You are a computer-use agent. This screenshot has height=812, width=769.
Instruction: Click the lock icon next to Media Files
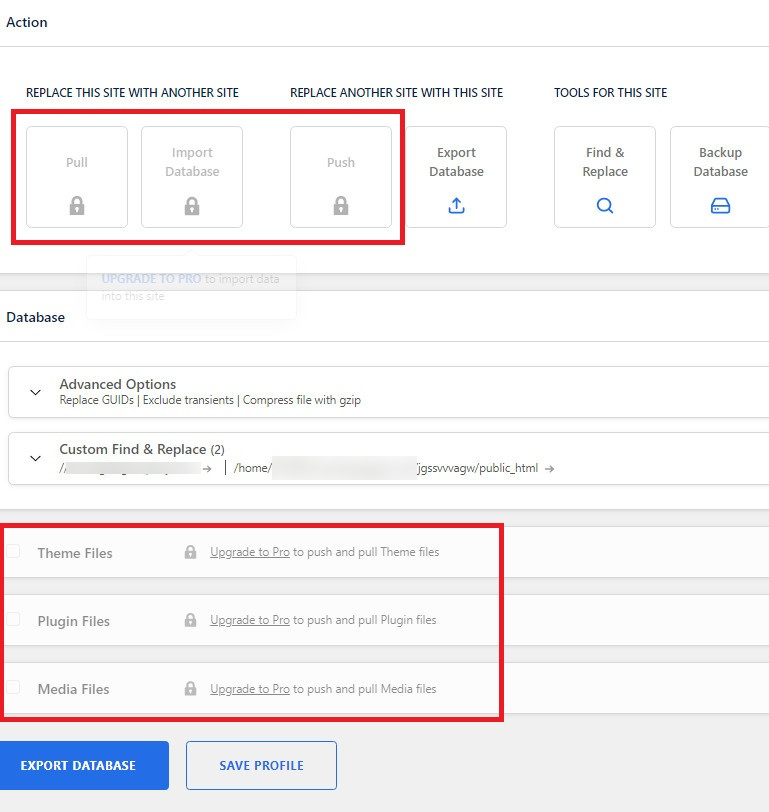pyautogui.click(x=190, y=689)
